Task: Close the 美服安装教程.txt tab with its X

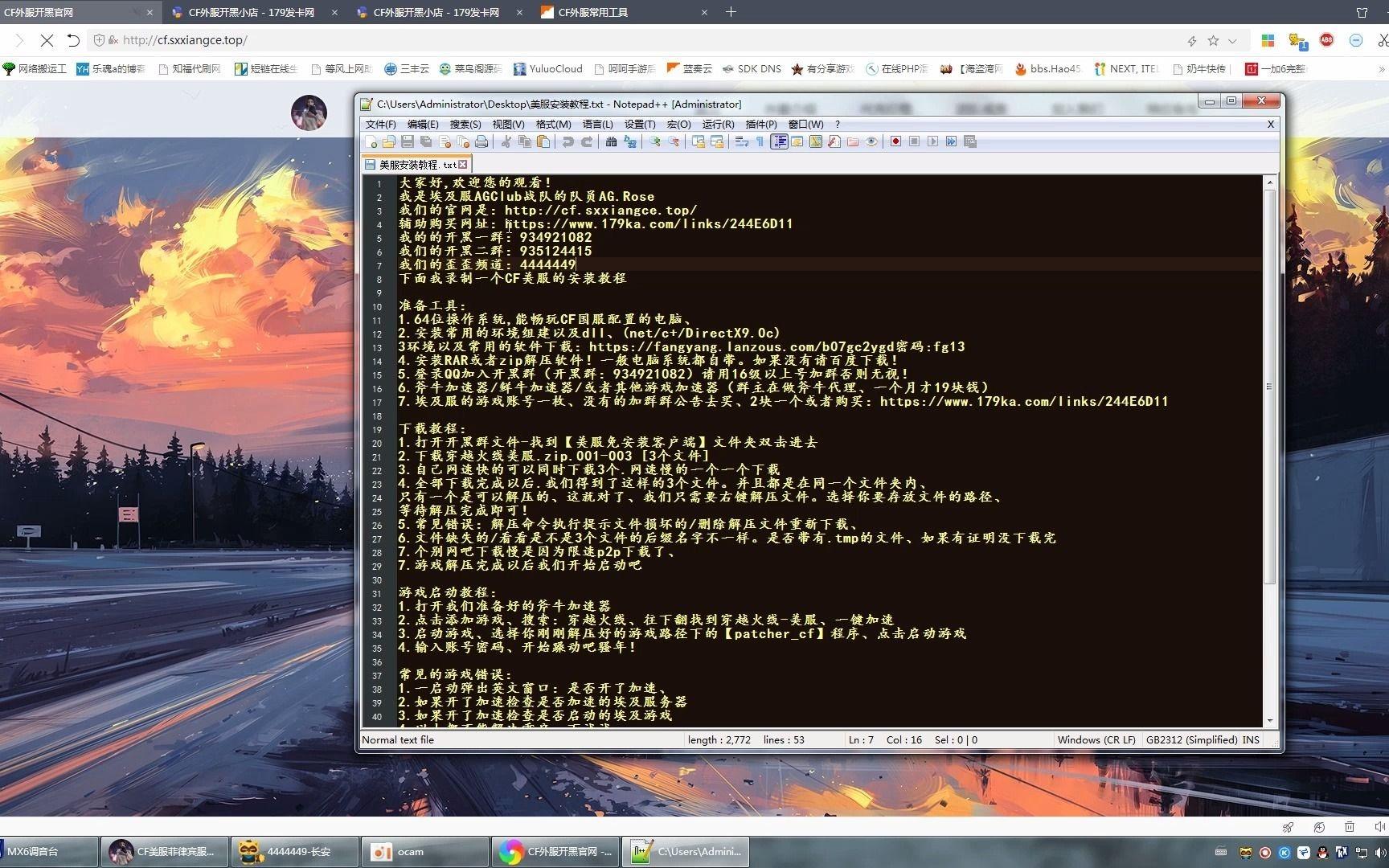Action: point(463,165)
